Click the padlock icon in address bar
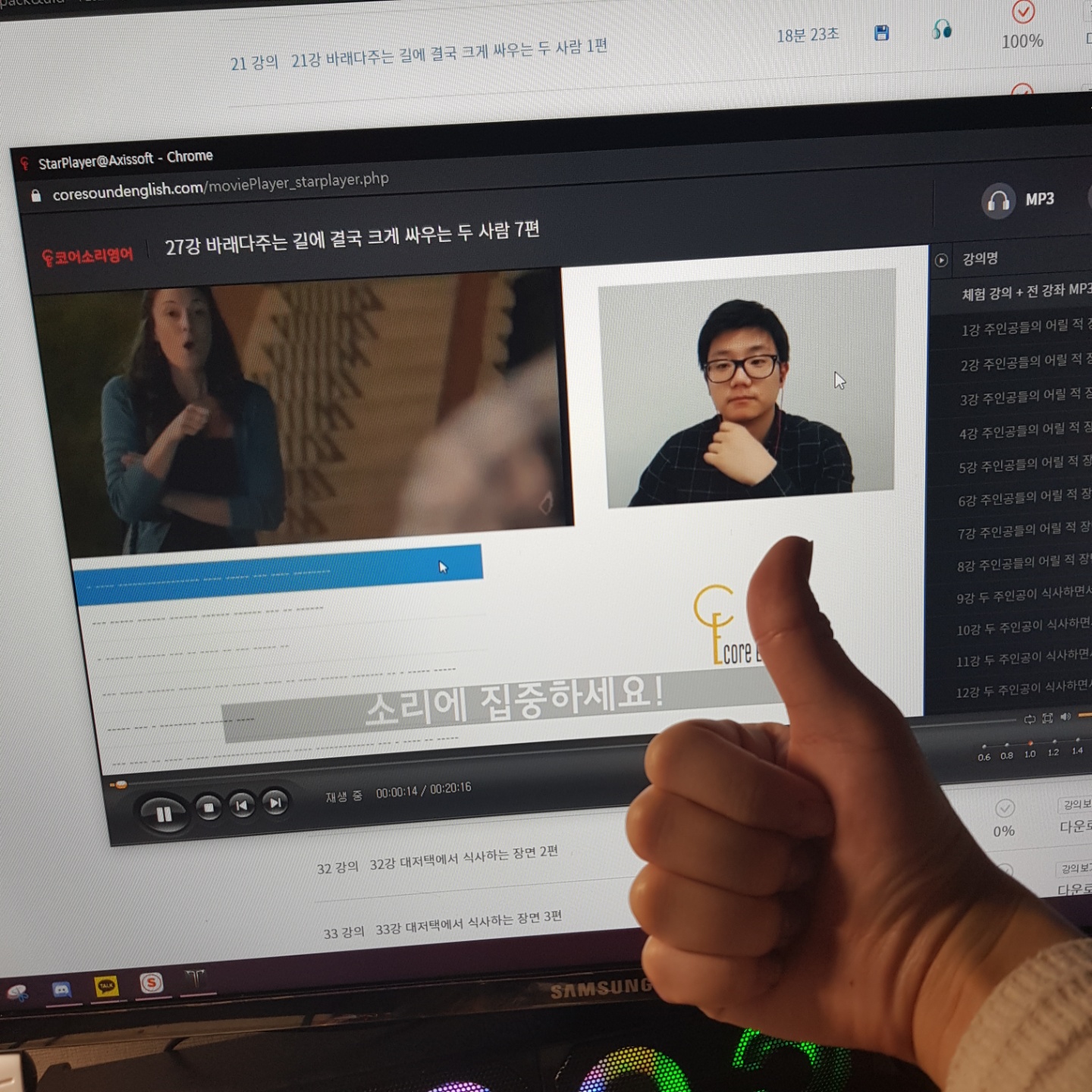The image size is (1092, 1092). point(36,196)
